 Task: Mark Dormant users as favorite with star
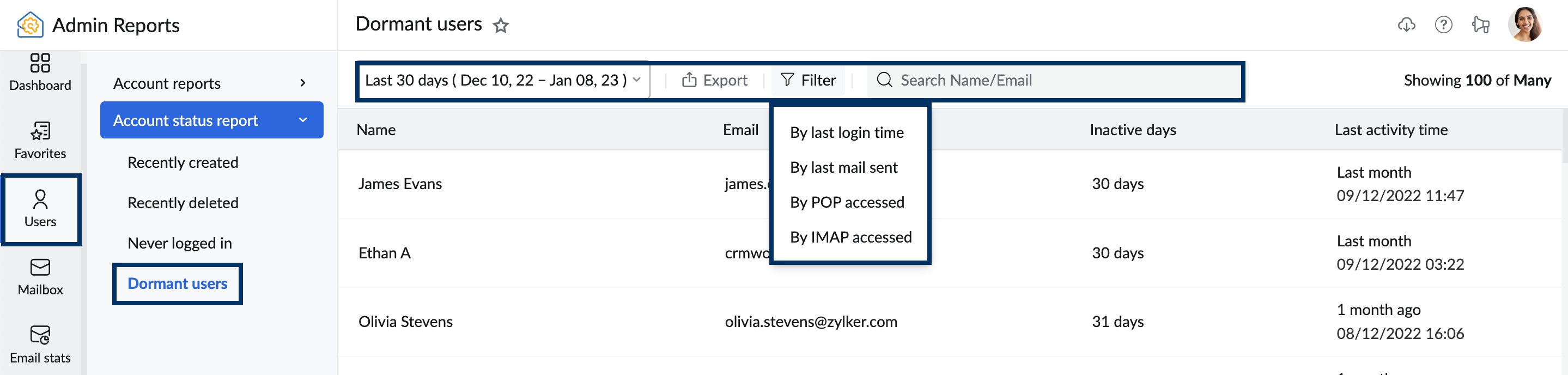[501, 26]
